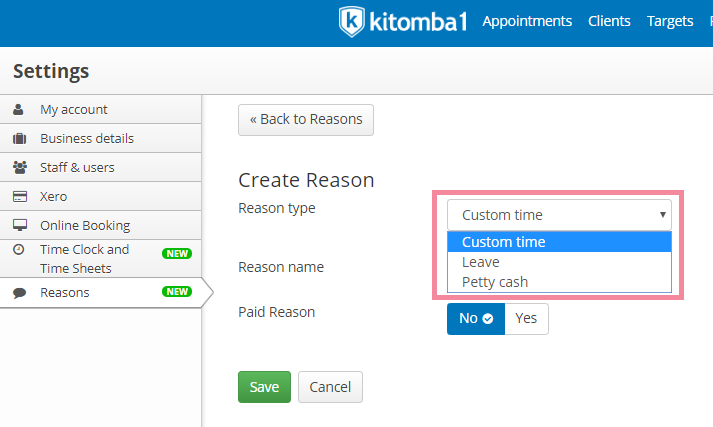Click the card icon next to Xero
The image size is (713, 427).
click(20, 196)
